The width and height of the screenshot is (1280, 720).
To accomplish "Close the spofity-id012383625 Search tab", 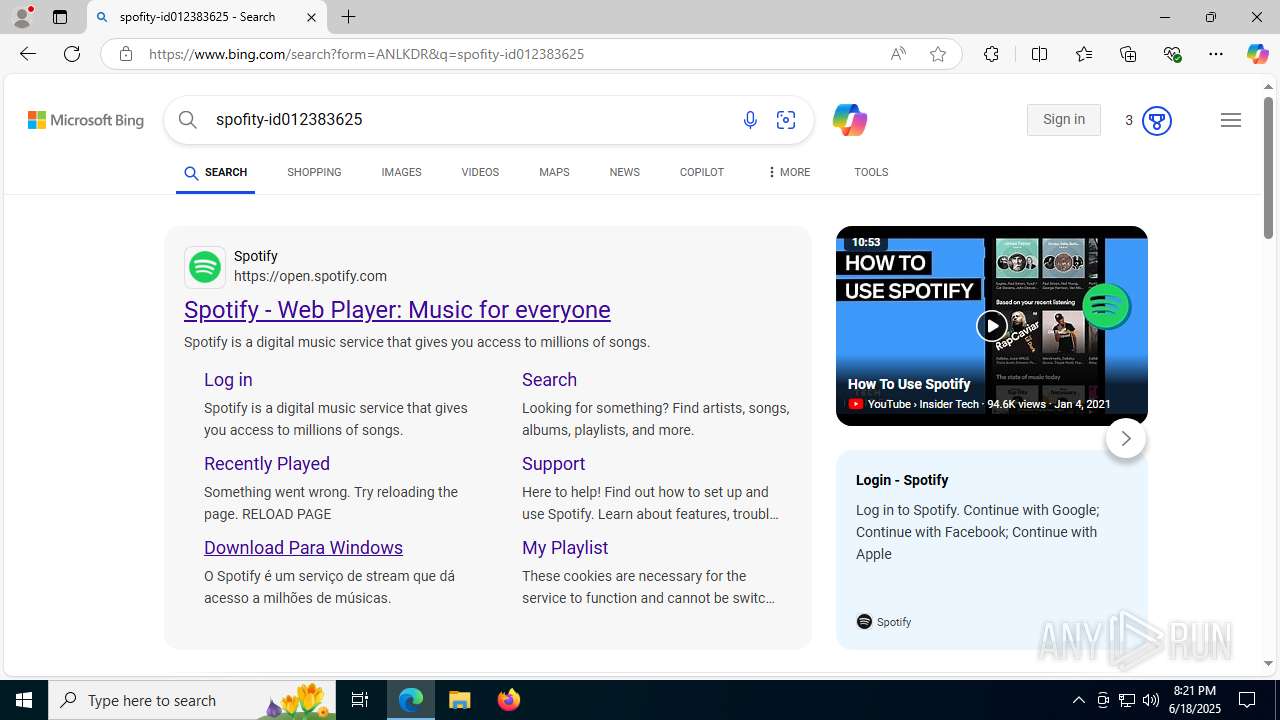I will click(311, 17).
